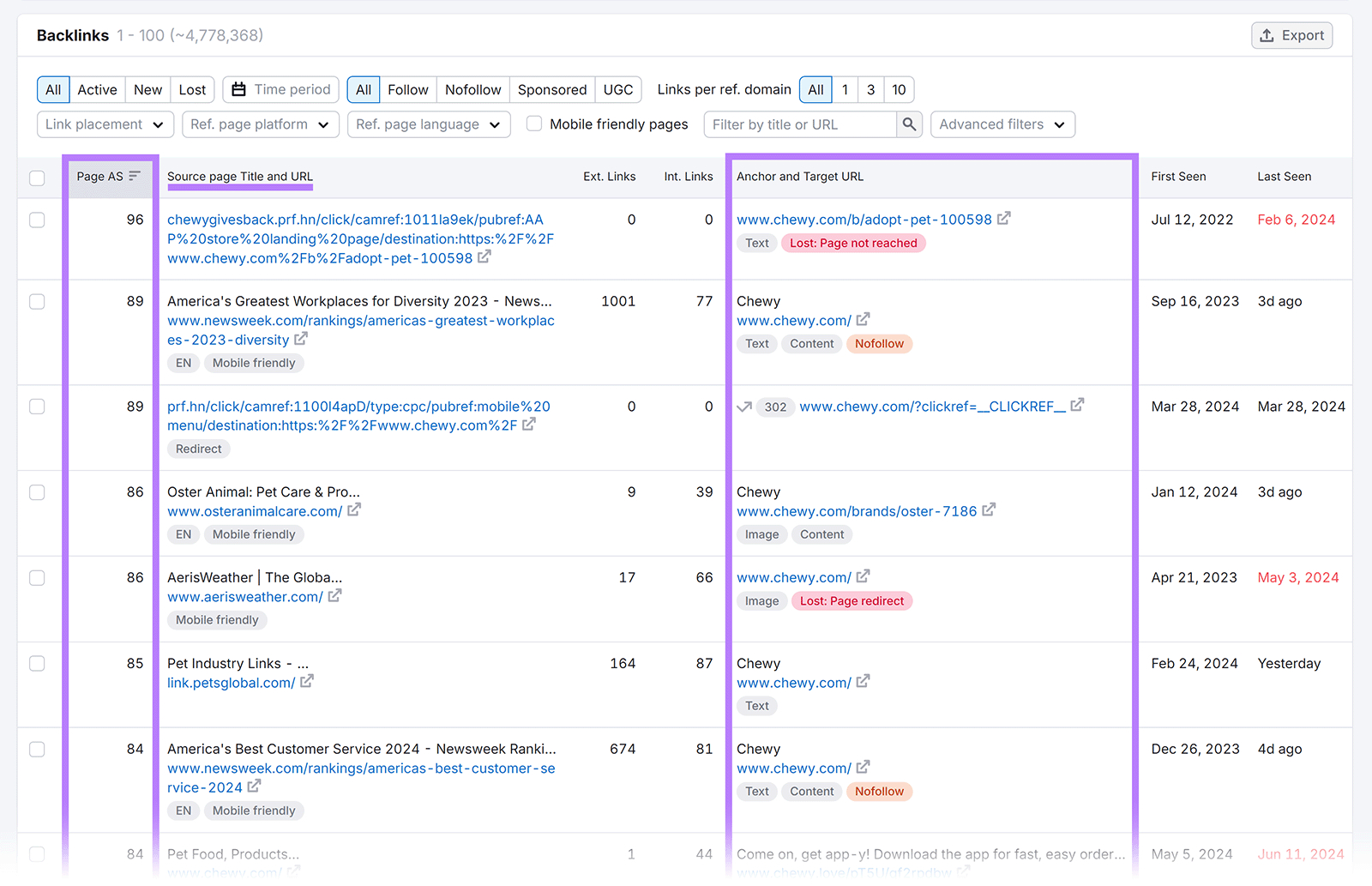Expand the Ref. page platform dropdown

coord(260,124)
